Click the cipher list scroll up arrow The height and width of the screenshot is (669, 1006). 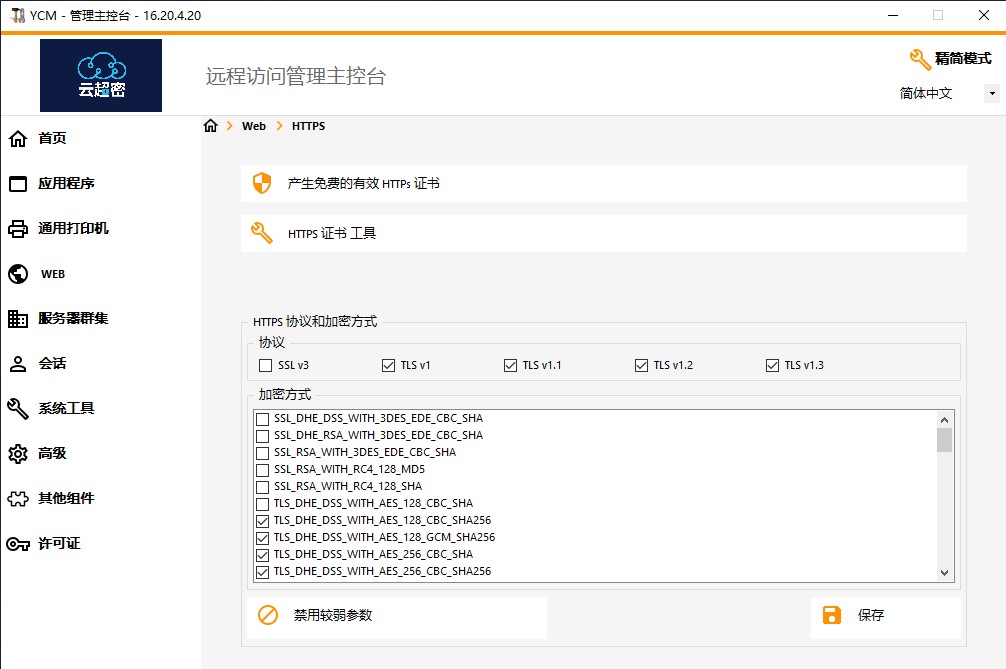pyautogui.click(x=944, y=420)
